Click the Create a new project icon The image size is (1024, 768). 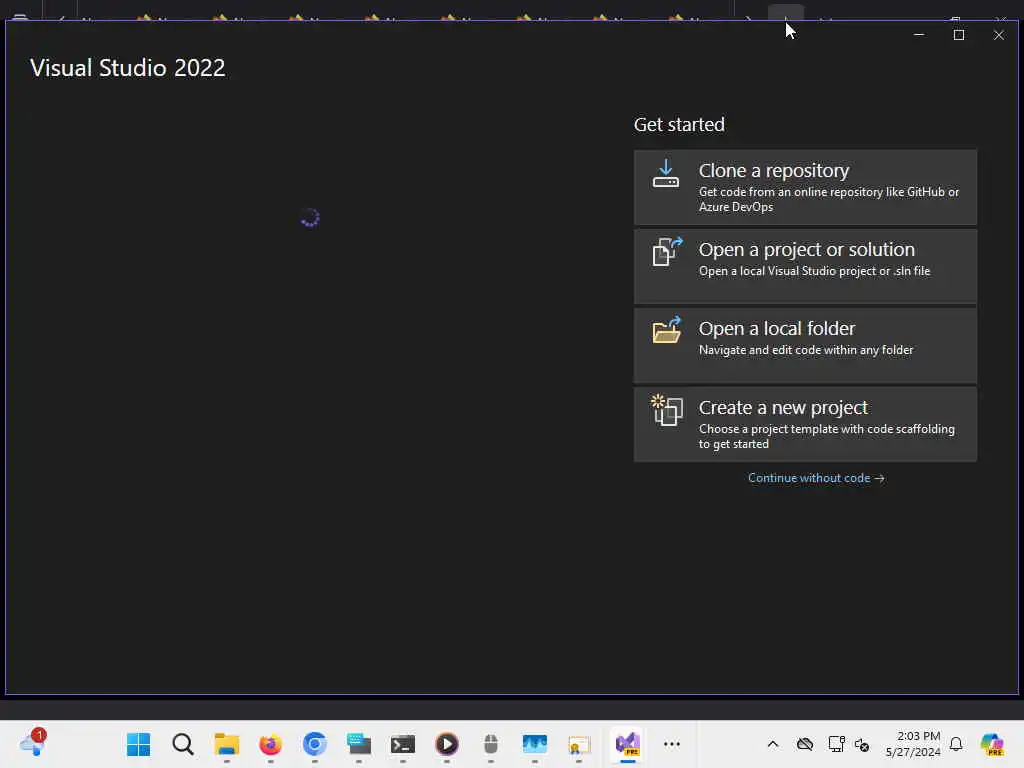click(667, 410)
